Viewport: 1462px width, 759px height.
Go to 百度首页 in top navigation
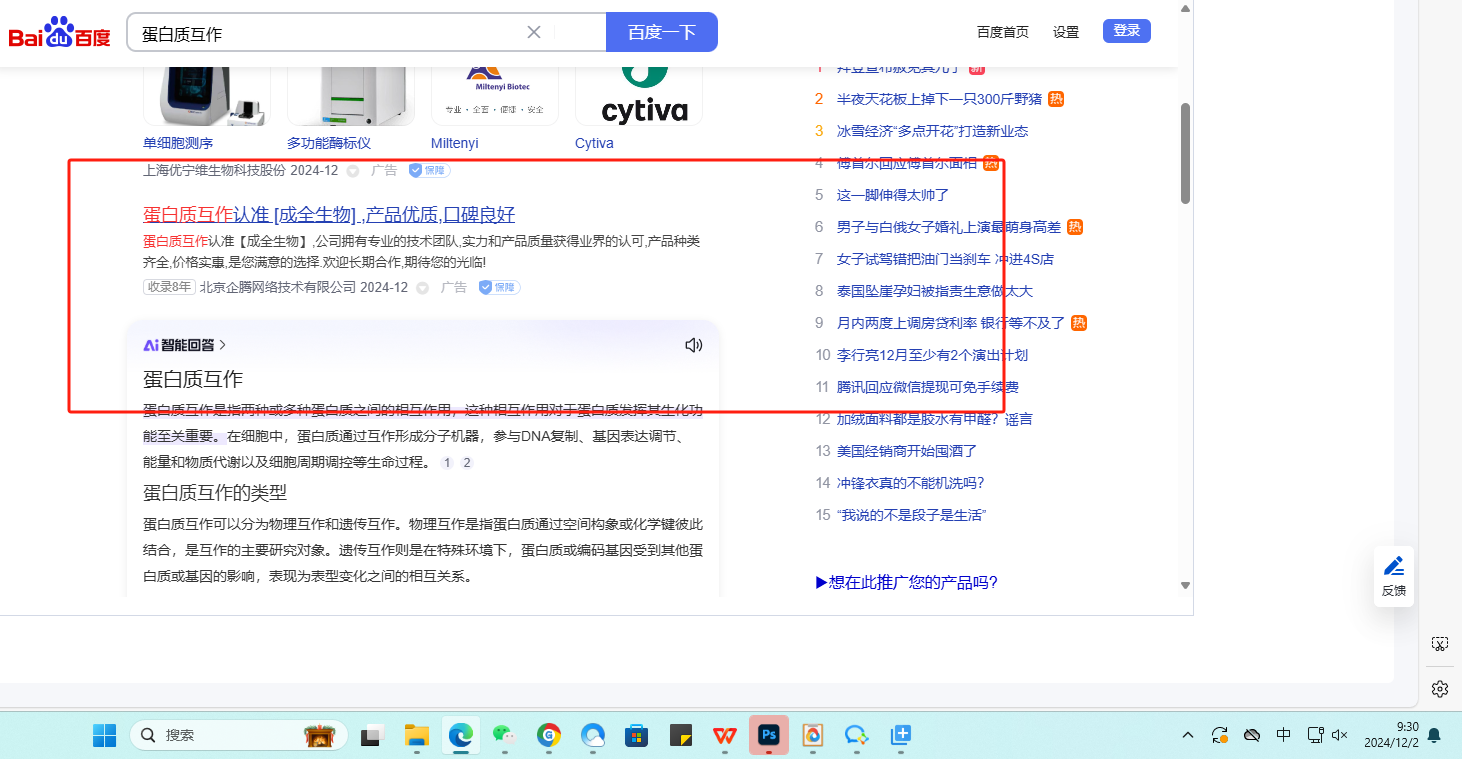coord(1002,32)
